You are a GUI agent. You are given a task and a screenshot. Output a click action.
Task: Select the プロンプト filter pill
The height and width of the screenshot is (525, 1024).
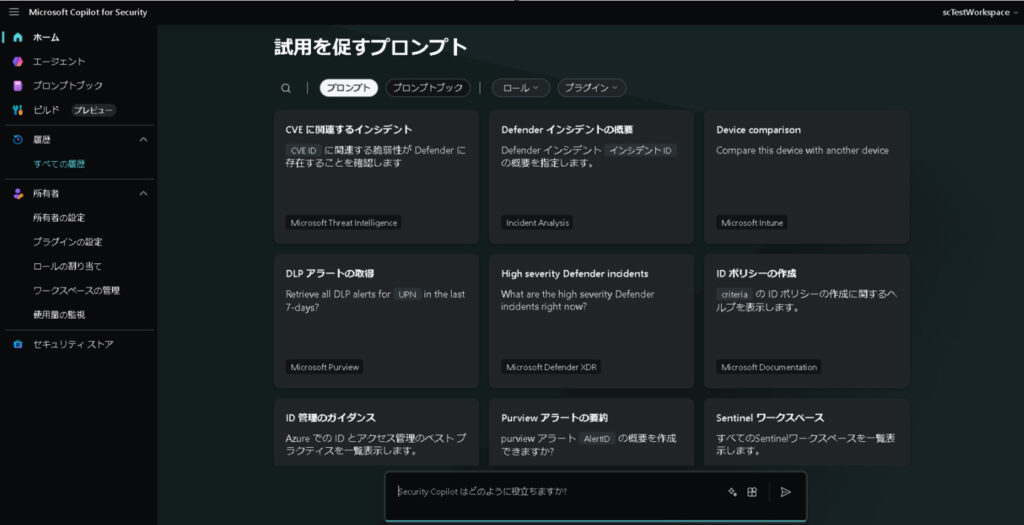[x=348, y=88]
